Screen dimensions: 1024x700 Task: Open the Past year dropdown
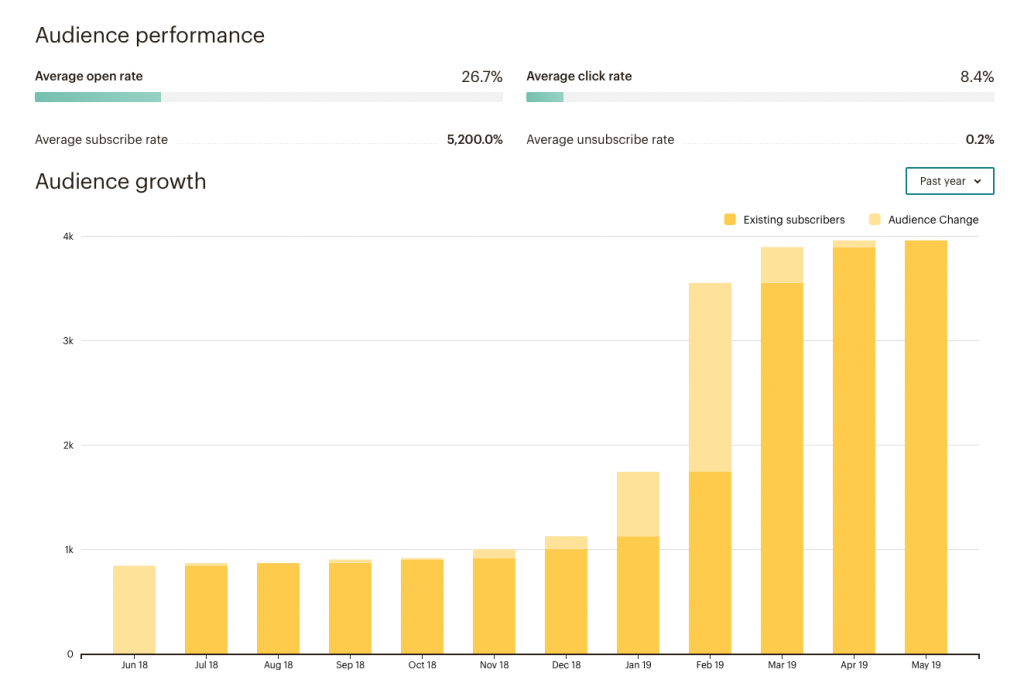949,181
